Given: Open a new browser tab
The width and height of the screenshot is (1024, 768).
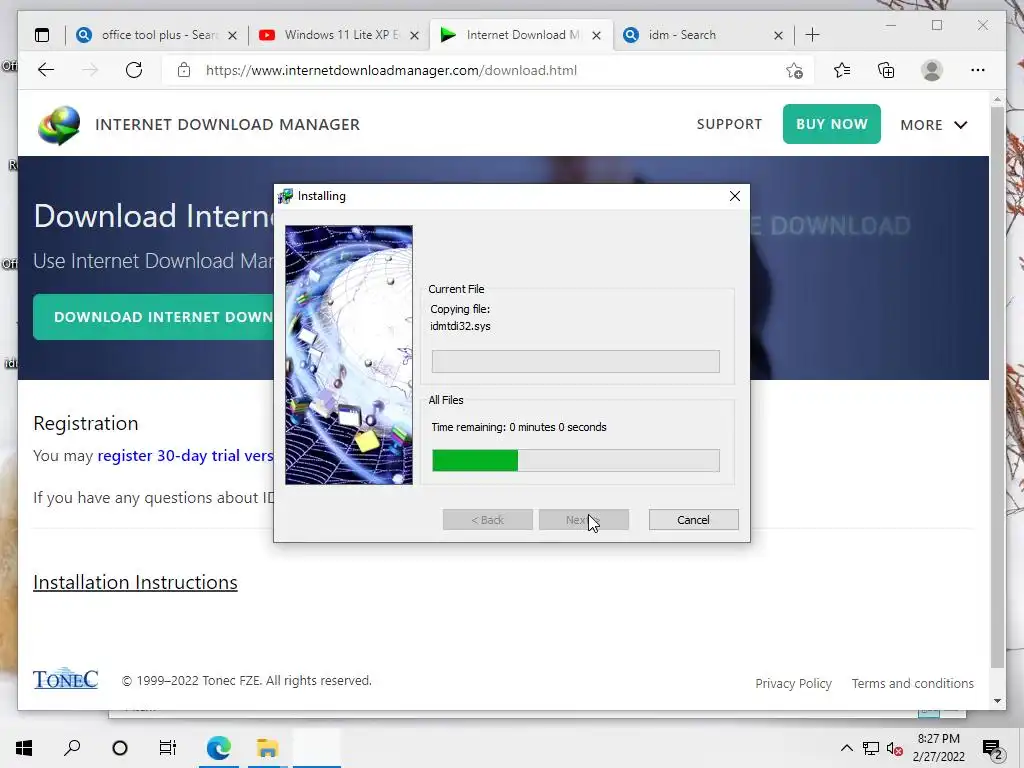Looking at the screenshot, I should (x=812, y=35).
